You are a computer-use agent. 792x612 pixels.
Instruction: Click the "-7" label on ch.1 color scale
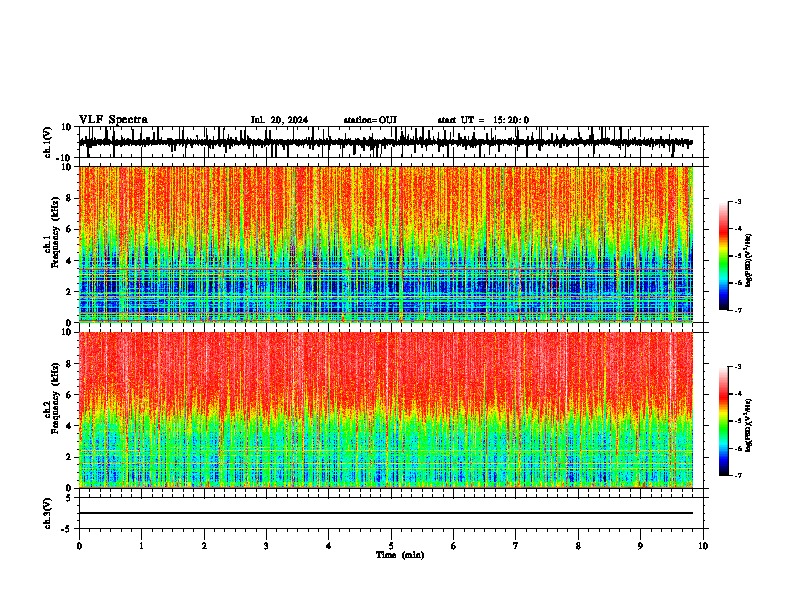pos(737,310)
